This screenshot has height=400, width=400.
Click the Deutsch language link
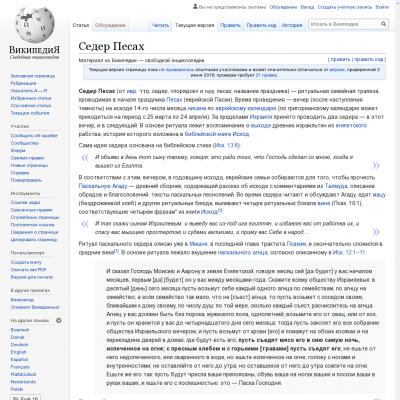coord(19,345)
